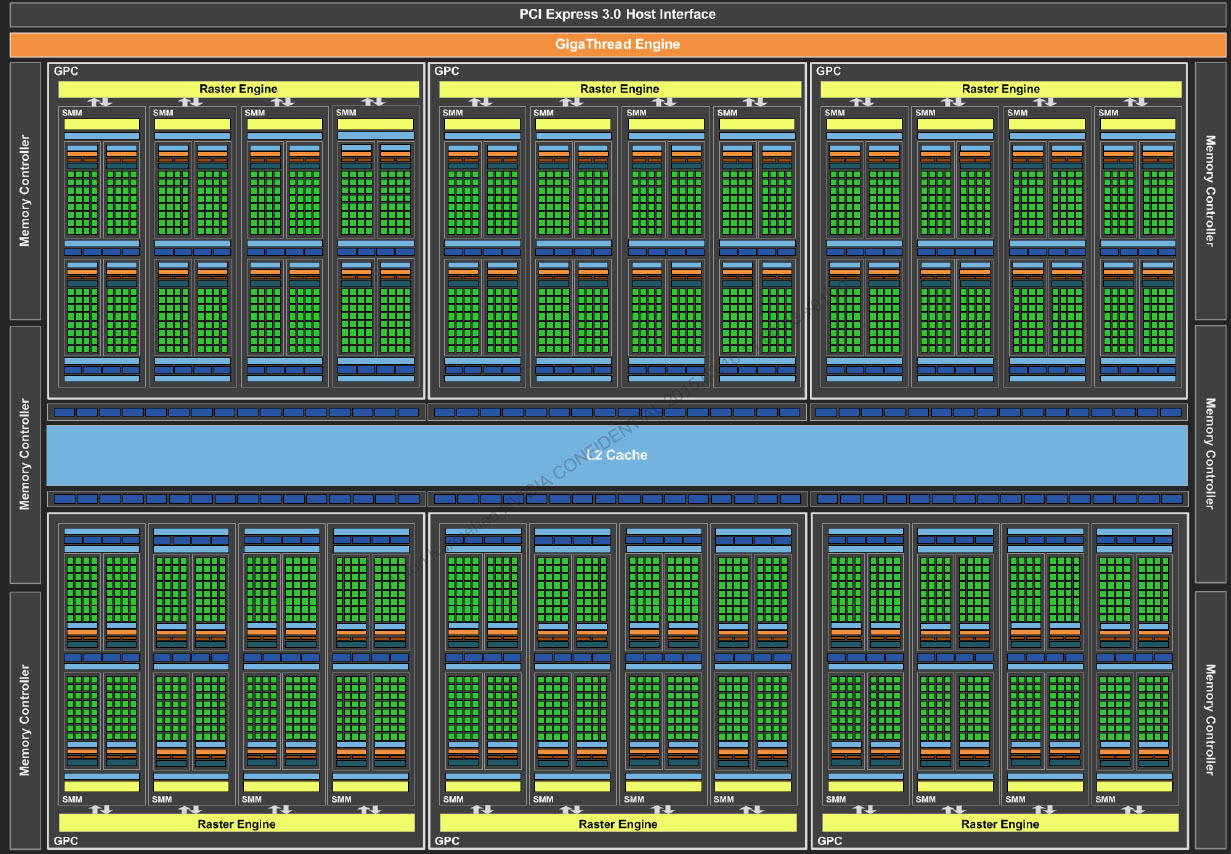Click the PCI Express 3.0 Host Interface bar
Image resolution: width=1231 pixels, height=854 pixels.
tap(616, 14)
